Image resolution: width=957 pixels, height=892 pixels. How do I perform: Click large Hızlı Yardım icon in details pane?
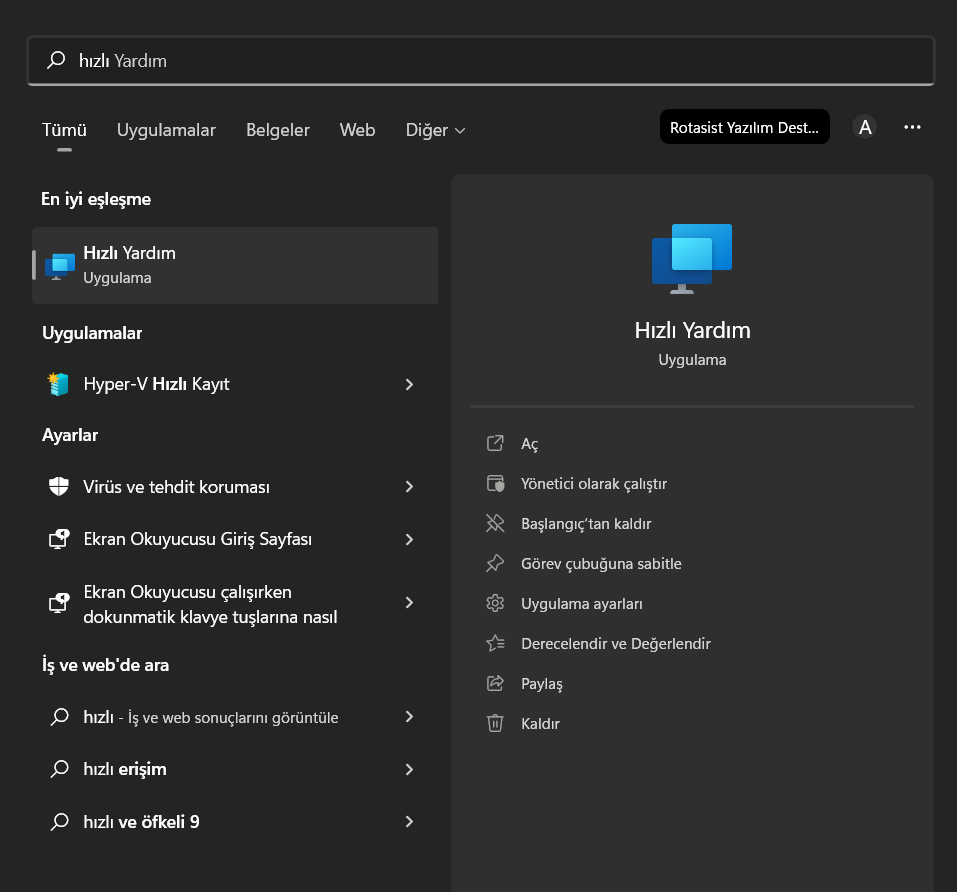click(692, 259)
